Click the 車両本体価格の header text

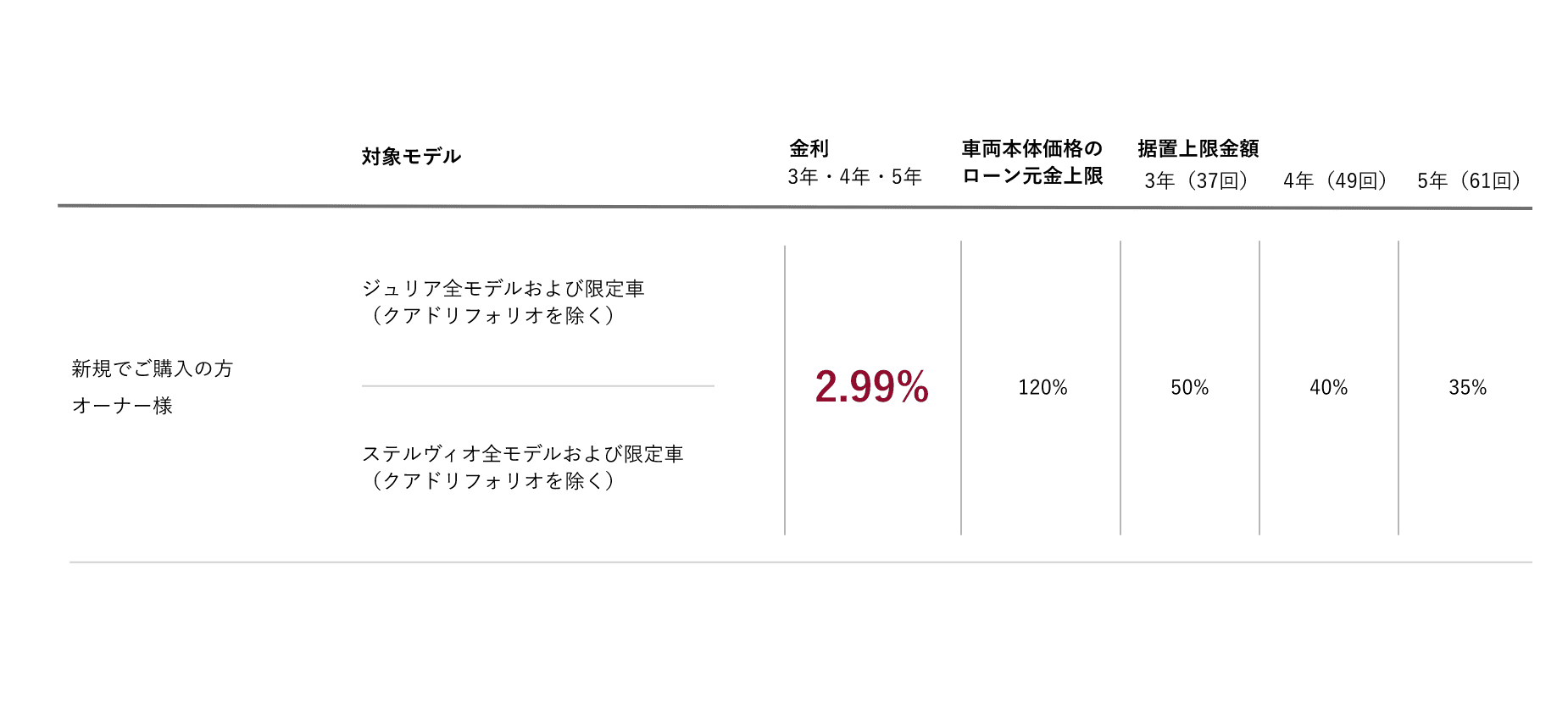1031,149
